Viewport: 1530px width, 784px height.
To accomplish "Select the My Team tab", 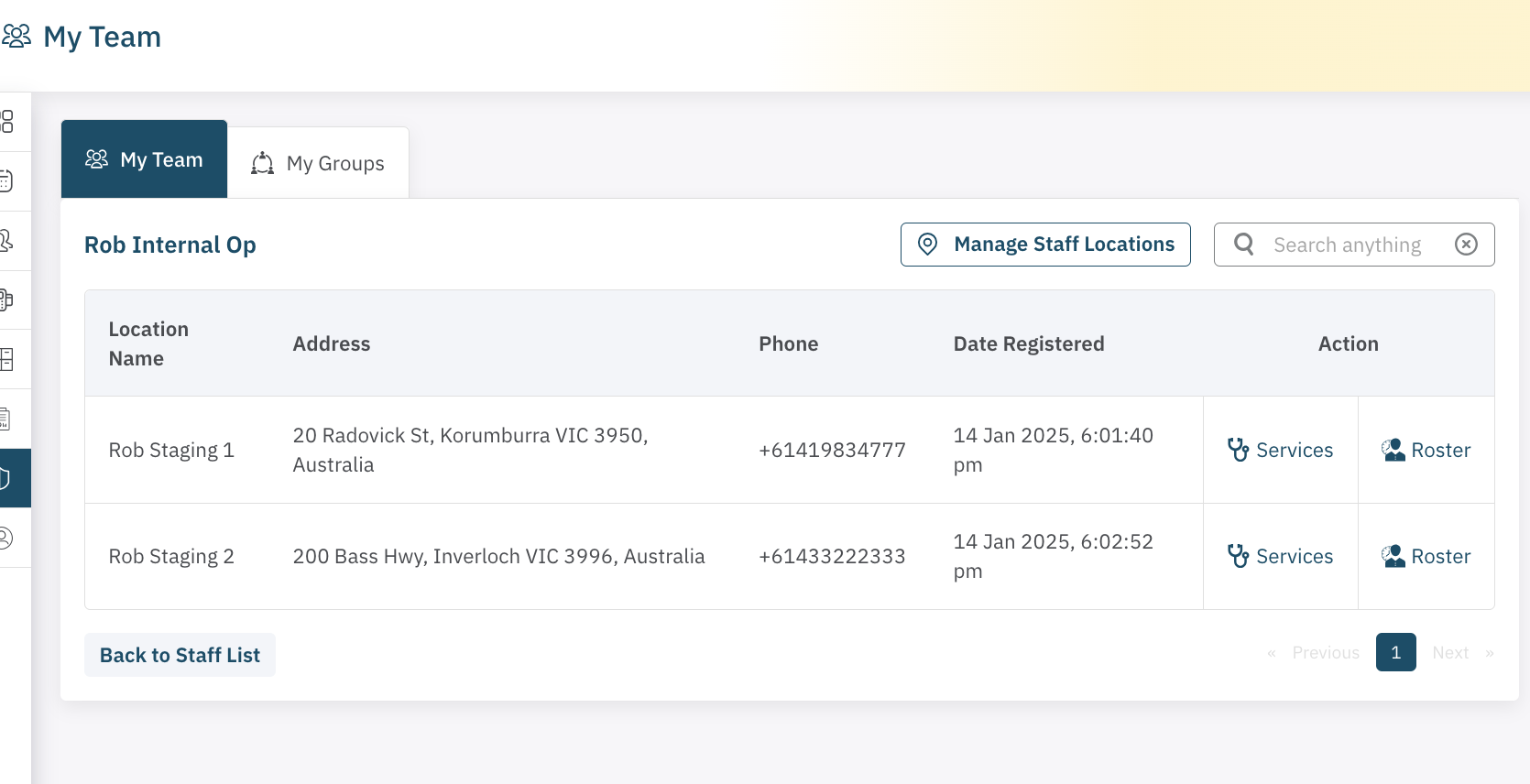I will tap(144, 159).
